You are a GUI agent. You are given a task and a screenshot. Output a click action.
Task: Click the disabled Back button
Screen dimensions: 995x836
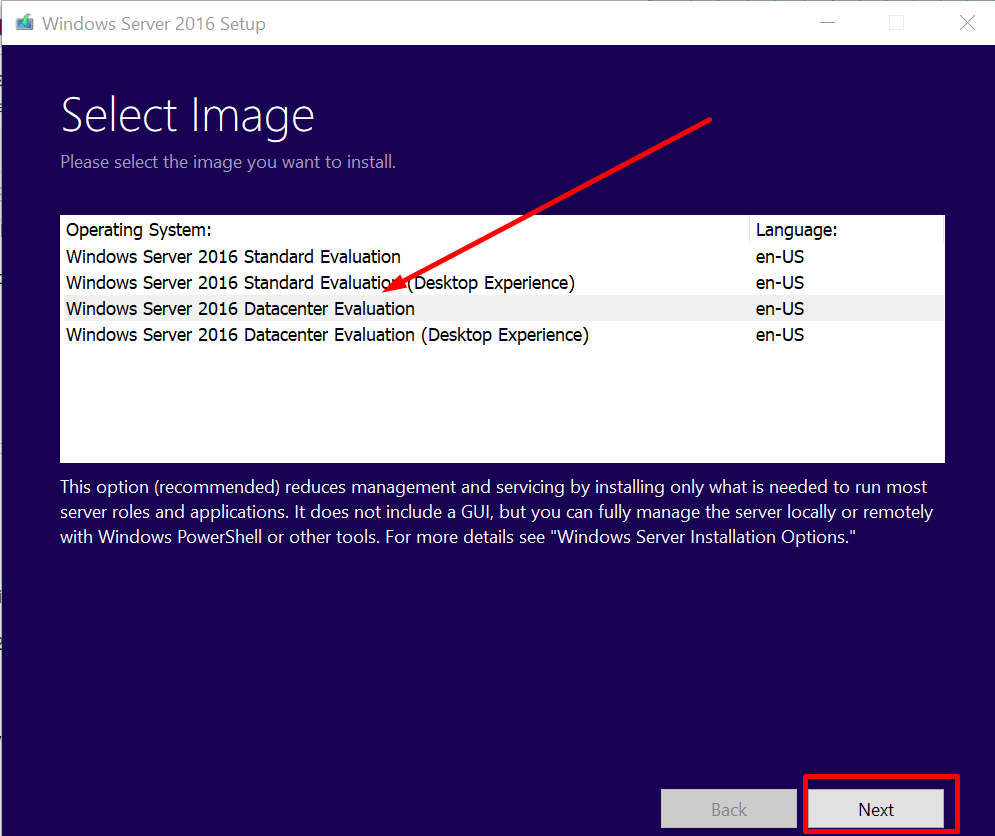(x=729, y=808)
